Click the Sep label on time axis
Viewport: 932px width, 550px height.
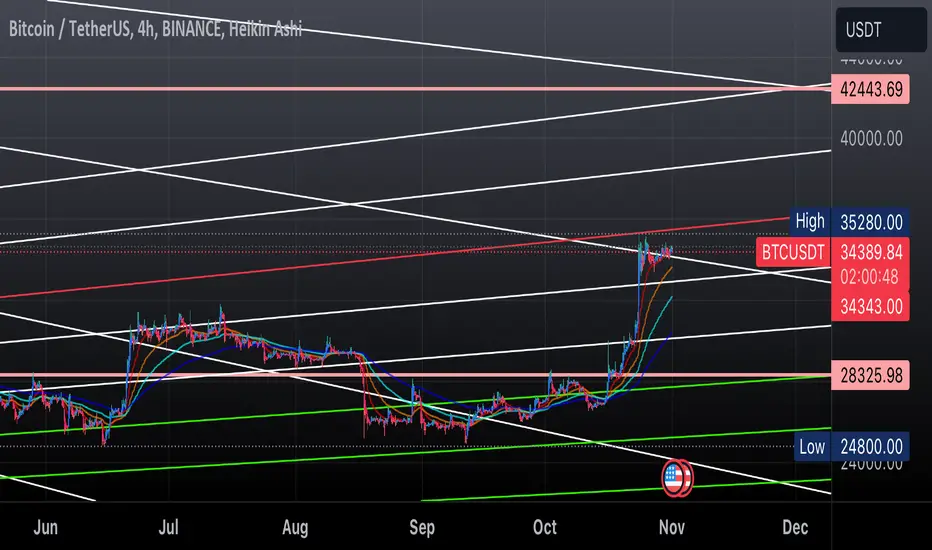coord(422,527)
